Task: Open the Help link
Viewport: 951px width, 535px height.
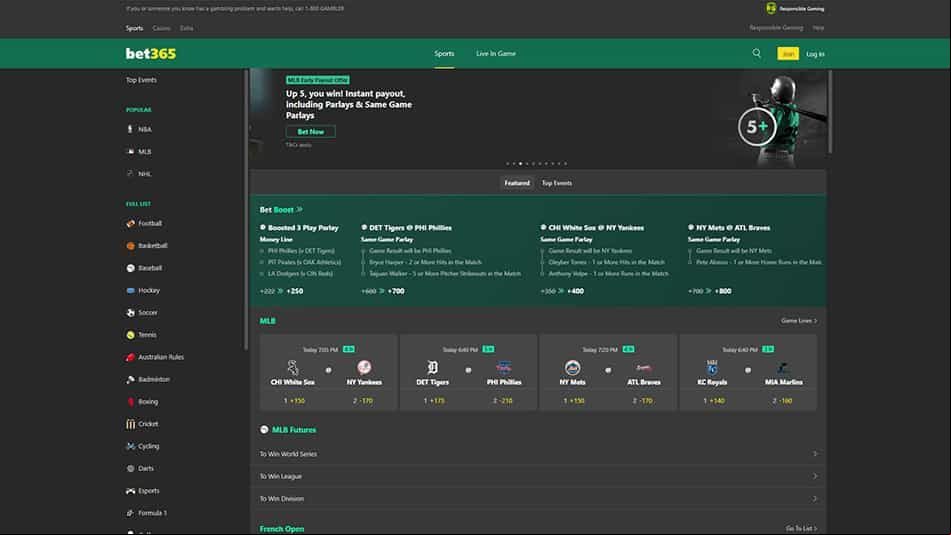Action: pyautogui.click(x=818, y=28)
